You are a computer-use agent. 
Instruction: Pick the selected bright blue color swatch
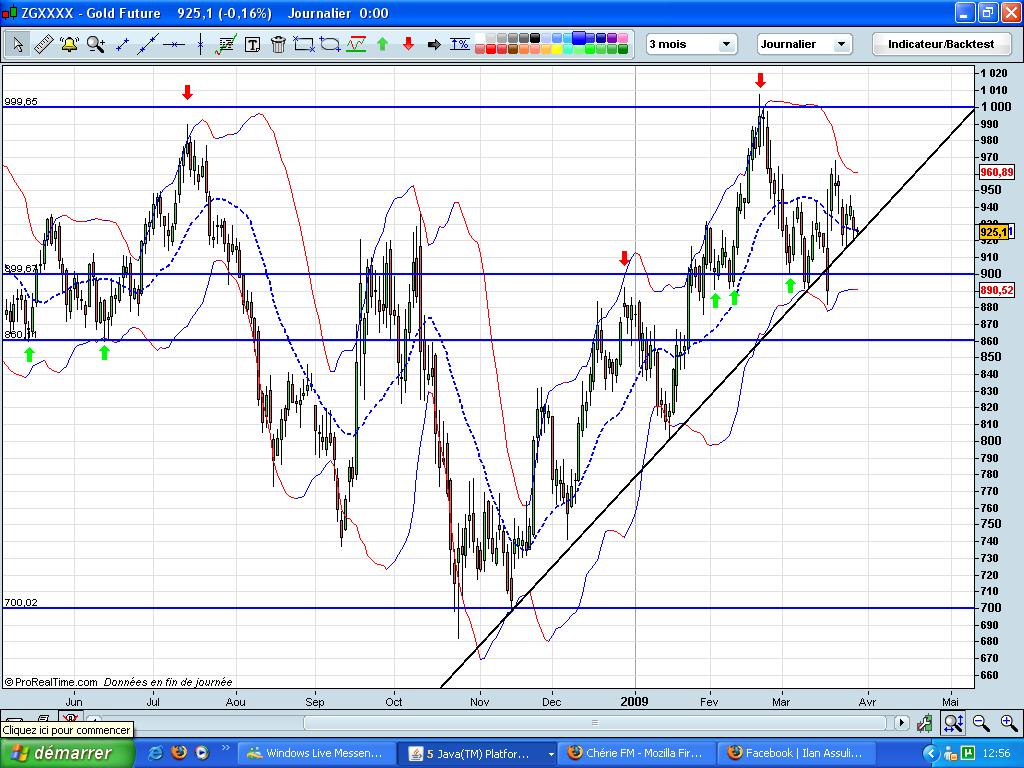579,38
